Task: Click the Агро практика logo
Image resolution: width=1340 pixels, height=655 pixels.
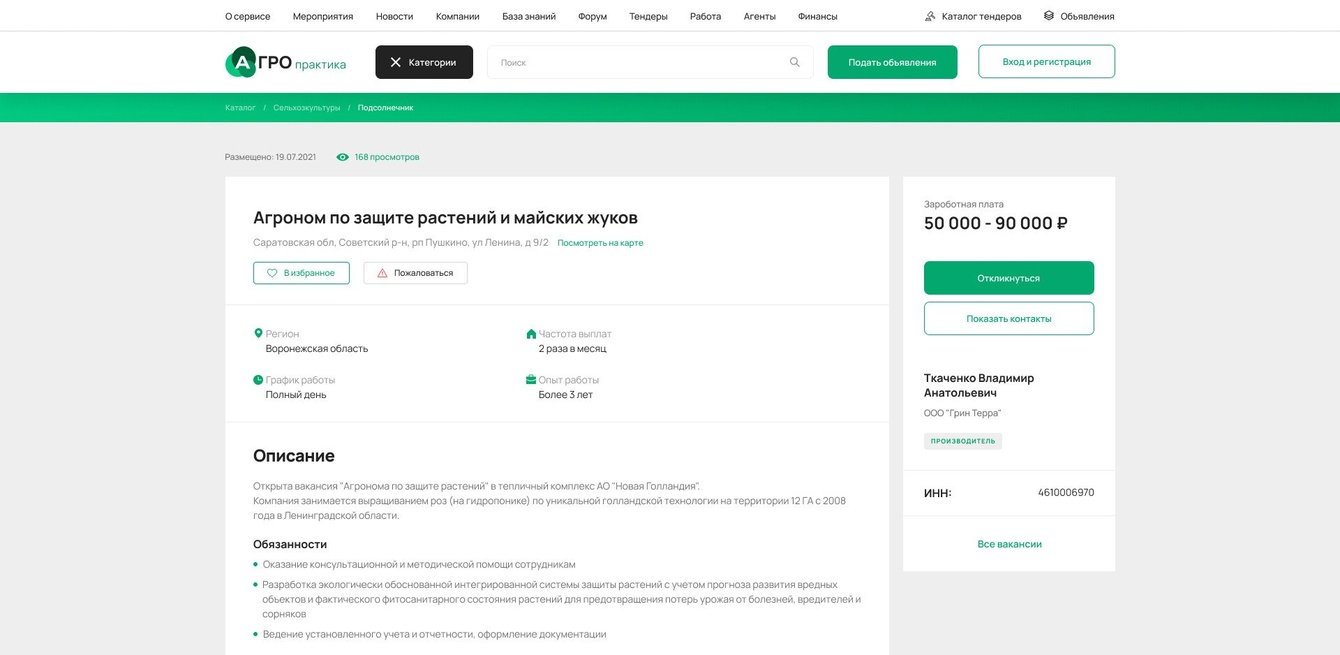Action: (286, 62)
